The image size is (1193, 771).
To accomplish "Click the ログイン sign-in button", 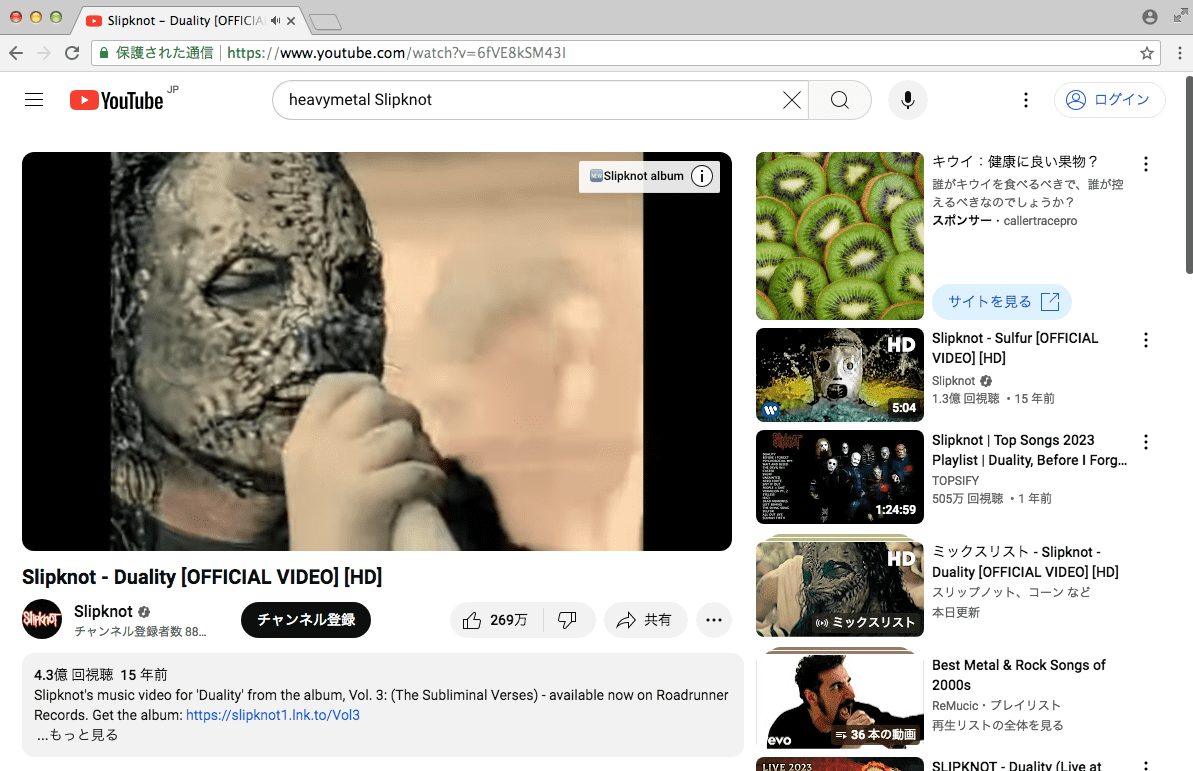I will coord(1109,100).
